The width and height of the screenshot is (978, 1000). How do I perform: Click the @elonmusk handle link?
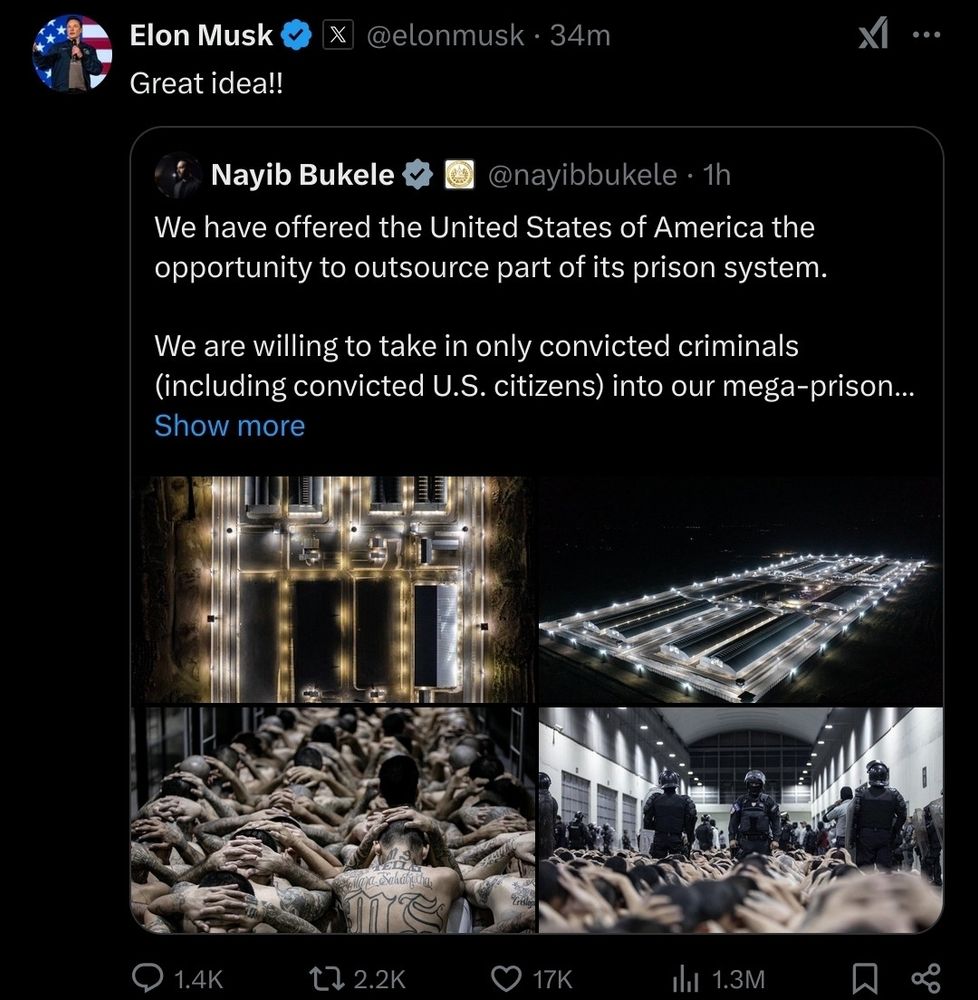[x=445, y=36]
